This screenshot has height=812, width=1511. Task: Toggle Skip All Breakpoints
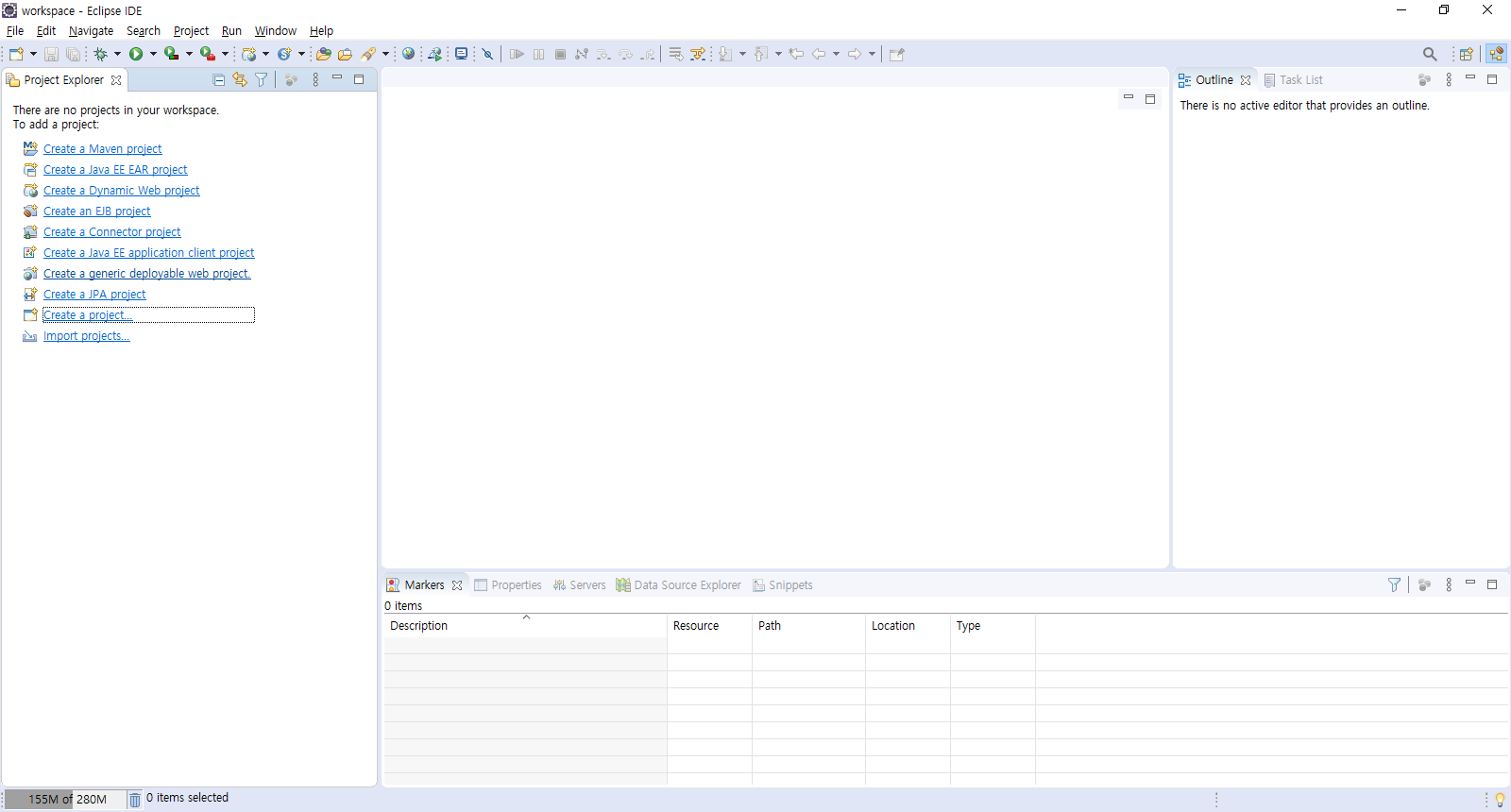tap(487, 55)
